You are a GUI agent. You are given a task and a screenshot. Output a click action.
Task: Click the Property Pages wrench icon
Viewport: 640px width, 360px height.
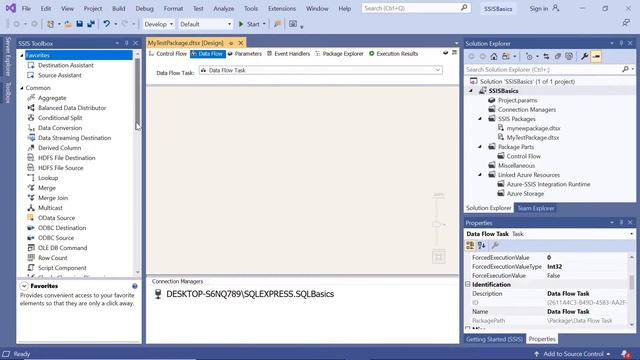pyautogui.click(x=495, y=245)
